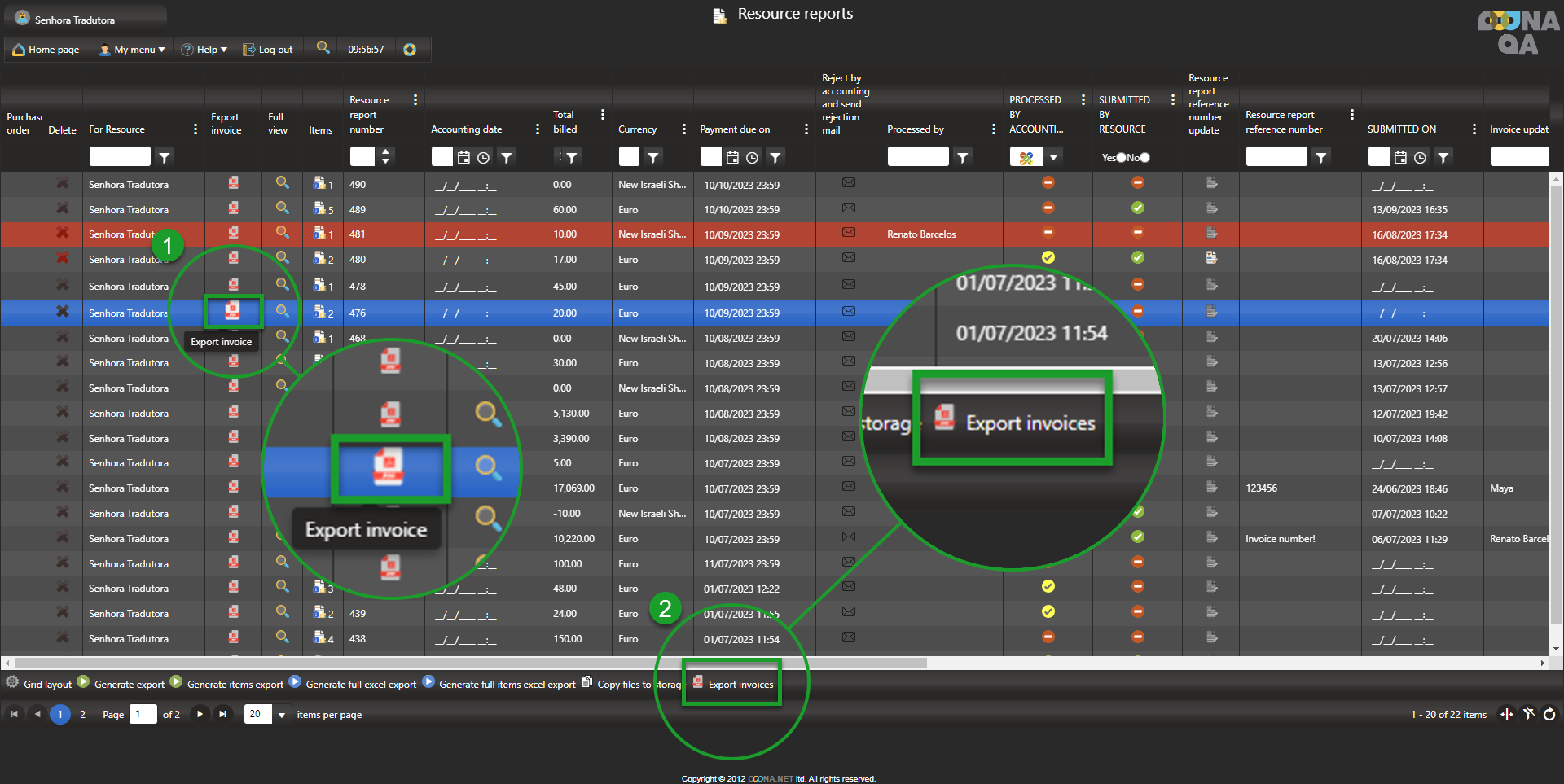Image resolution: width=1564 pixels, height=784 pixels.
Task: Select Yes radio for Submitted by resource
Action: tap(1121, 157)
